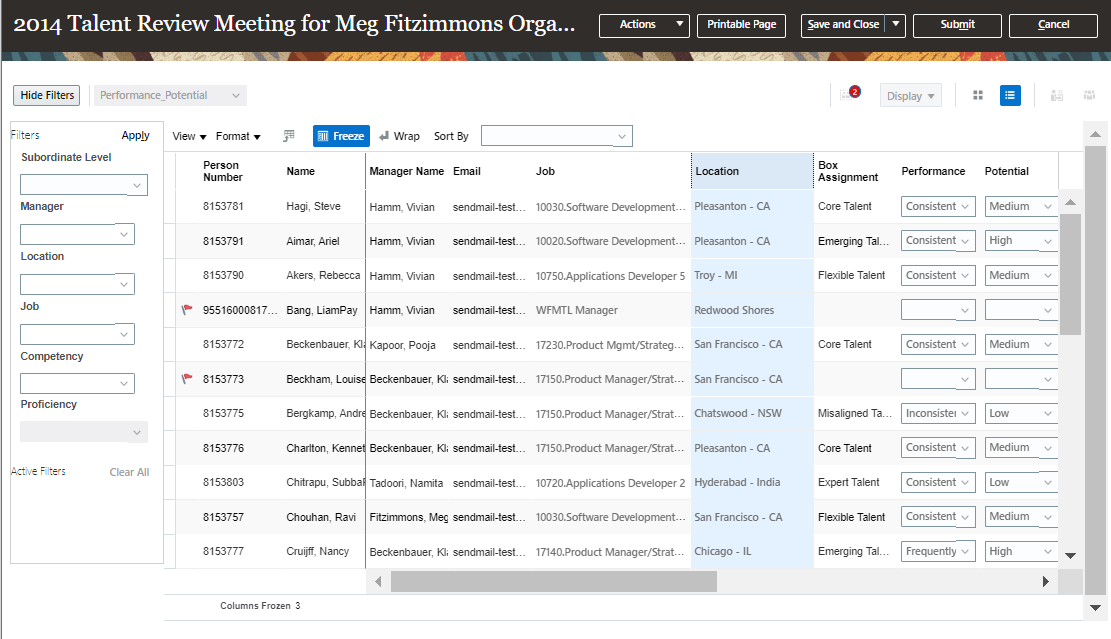Click the table vertical scrollbar down arrow
This screenshot has height=639, width=1111.
(1071, 556)
